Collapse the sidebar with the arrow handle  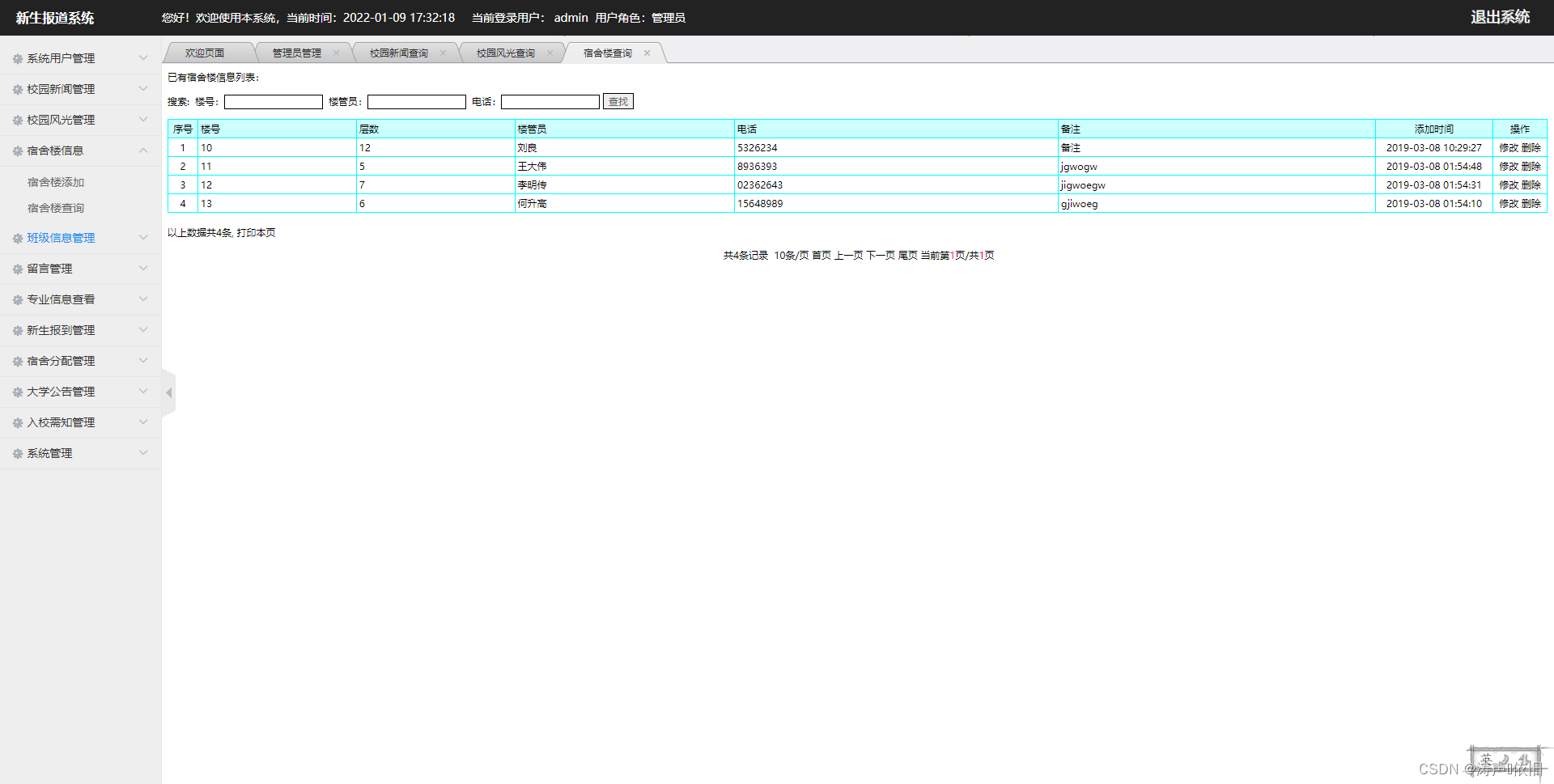pos(168,393)
